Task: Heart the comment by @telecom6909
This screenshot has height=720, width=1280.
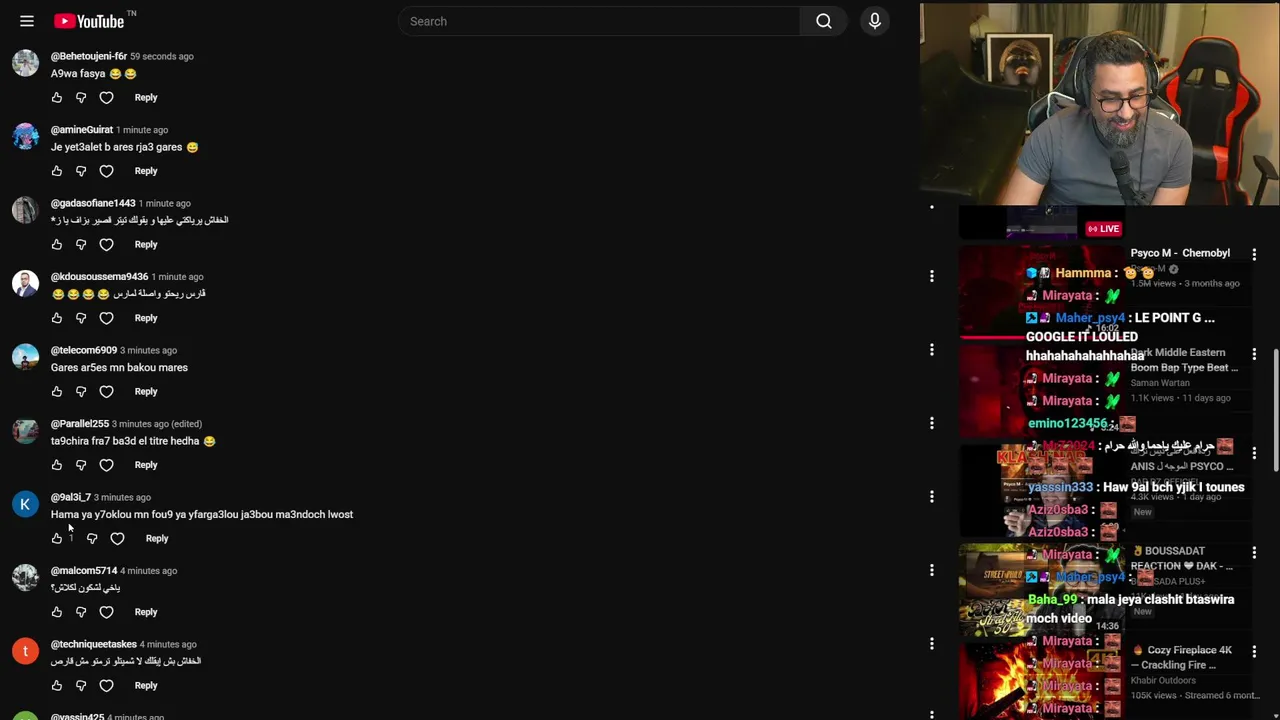Action: click(x=106, y=391)
